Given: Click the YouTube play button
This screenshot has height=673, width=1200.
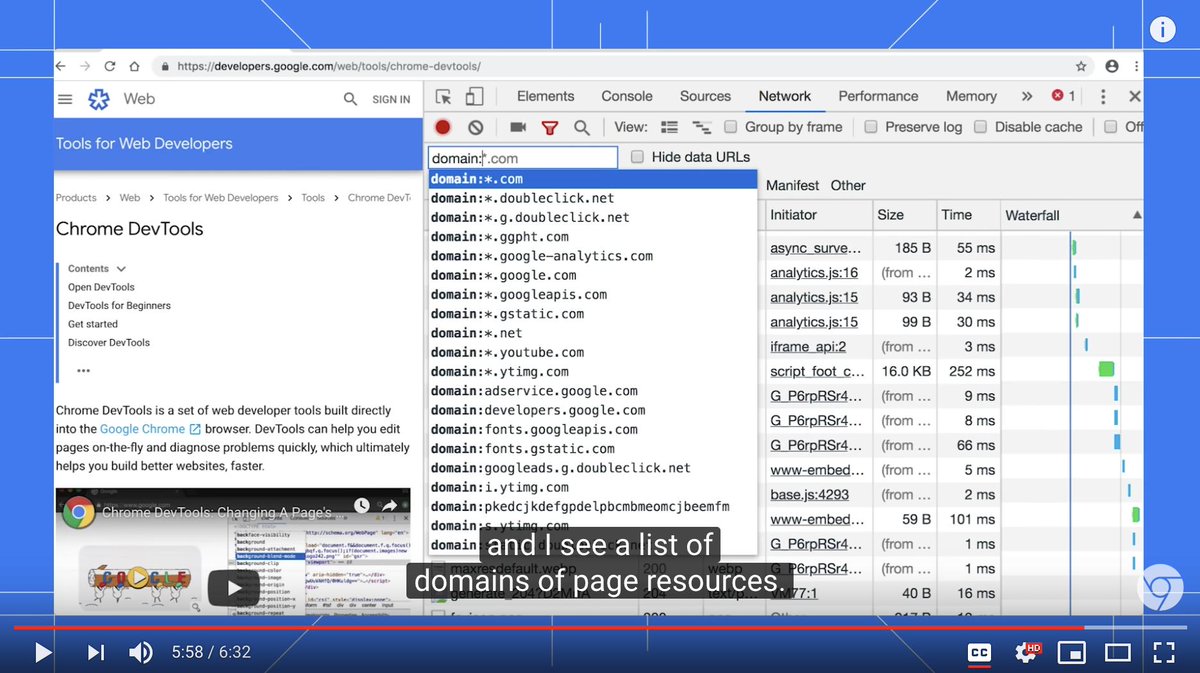Looking at the screenshot, I should [x=43, y=653].
